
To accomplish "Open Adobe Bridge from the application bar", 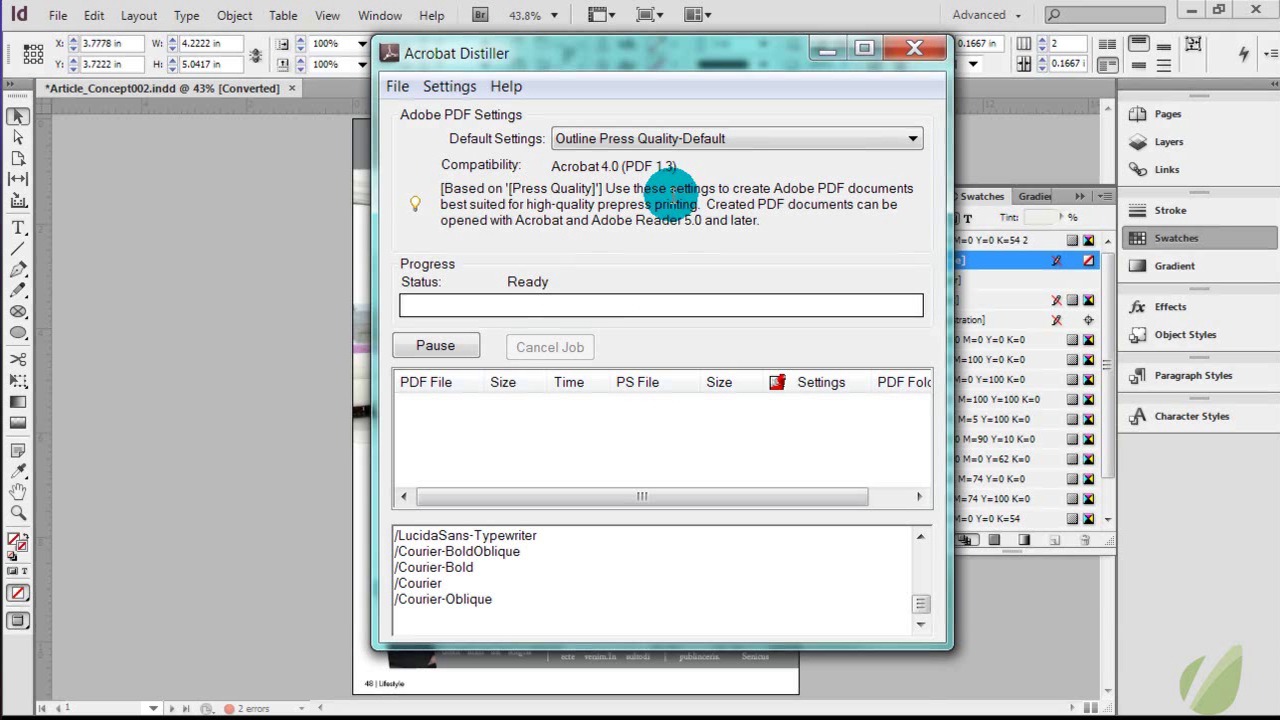I will pos(480,15).
